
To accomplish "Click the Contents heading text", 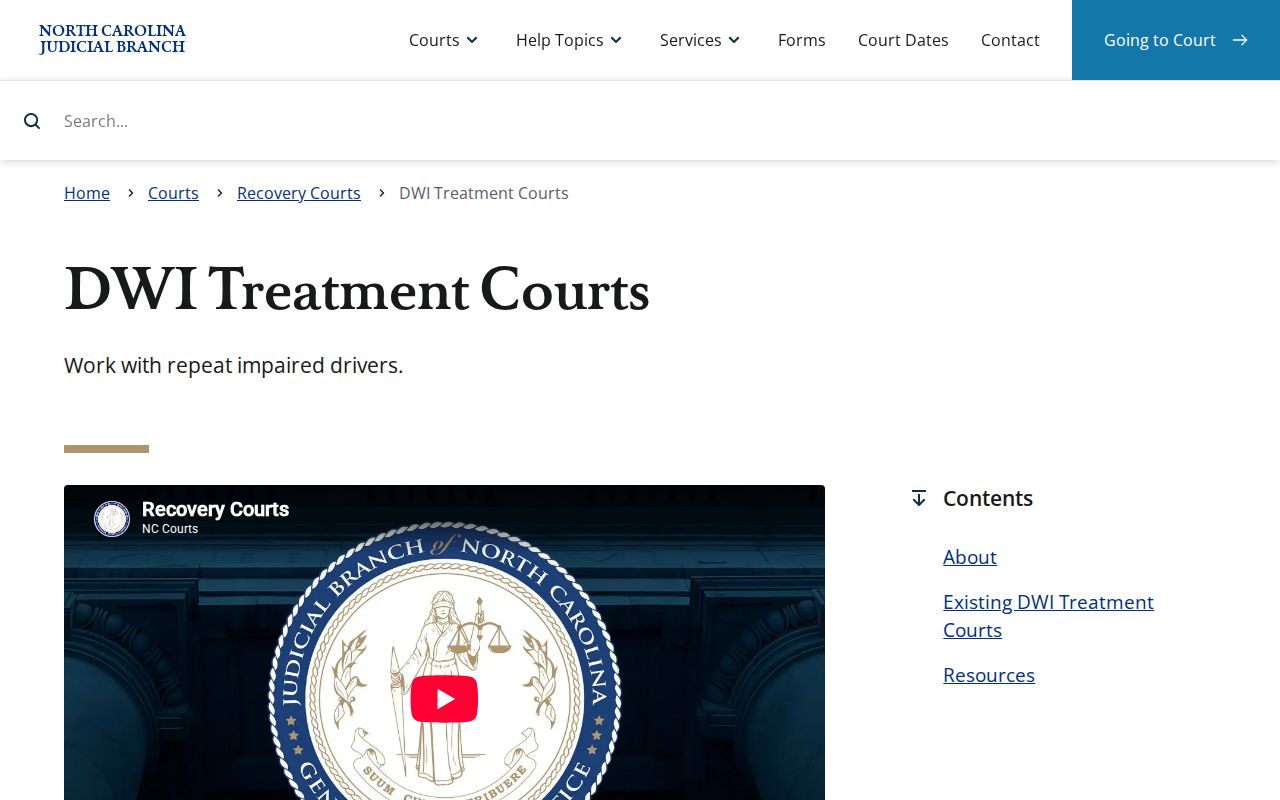I will tap(988, 498).
